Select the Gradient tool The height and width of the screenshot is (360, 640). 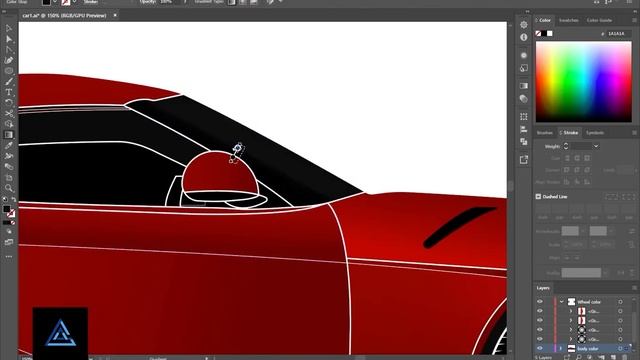coord(9,135)
